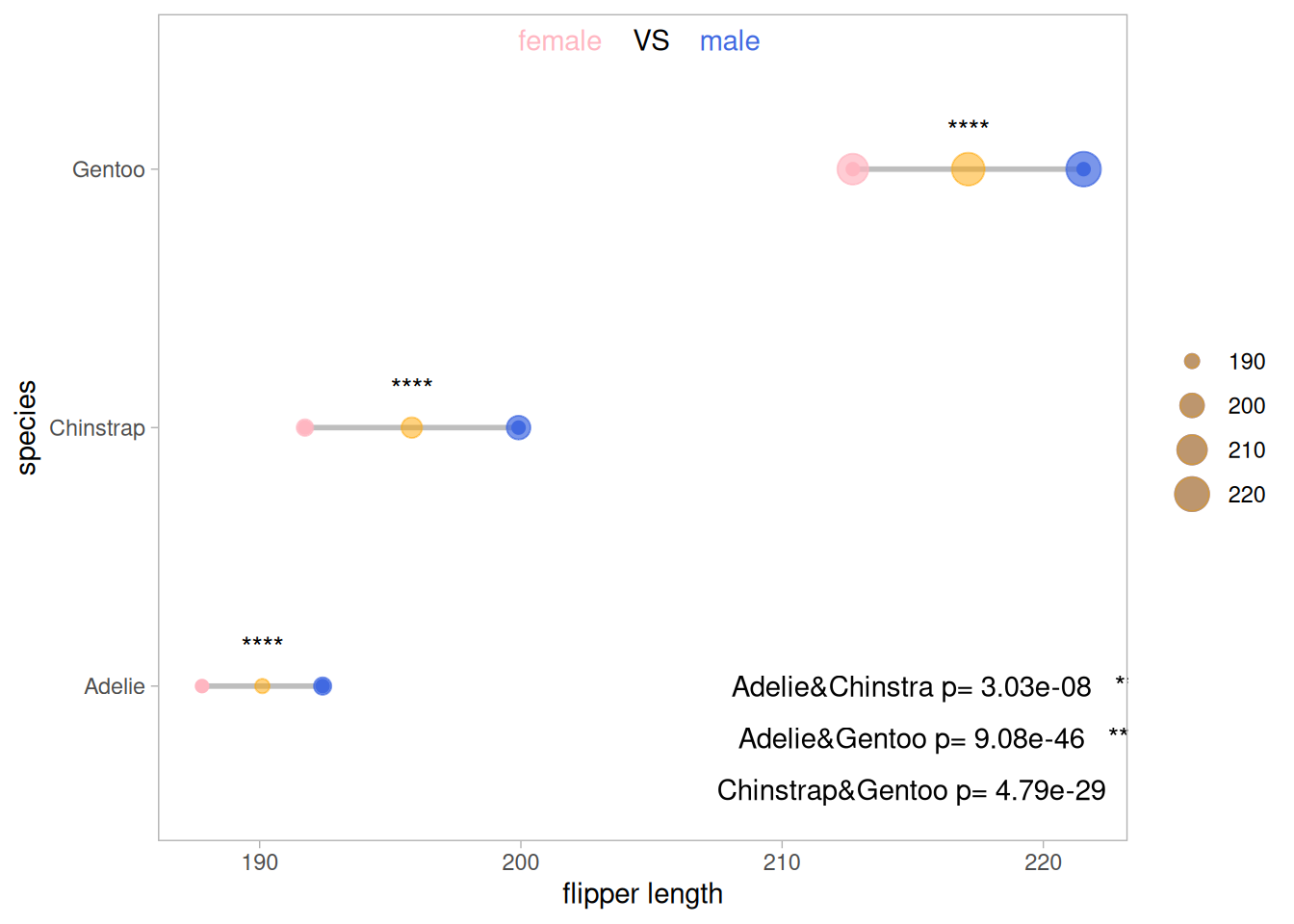Image resolution: width=1294 pixels, height=924 pixels.
Task: Click the Adelie&Gentoo p-value annotation
Action: click(x=911, y=739)
